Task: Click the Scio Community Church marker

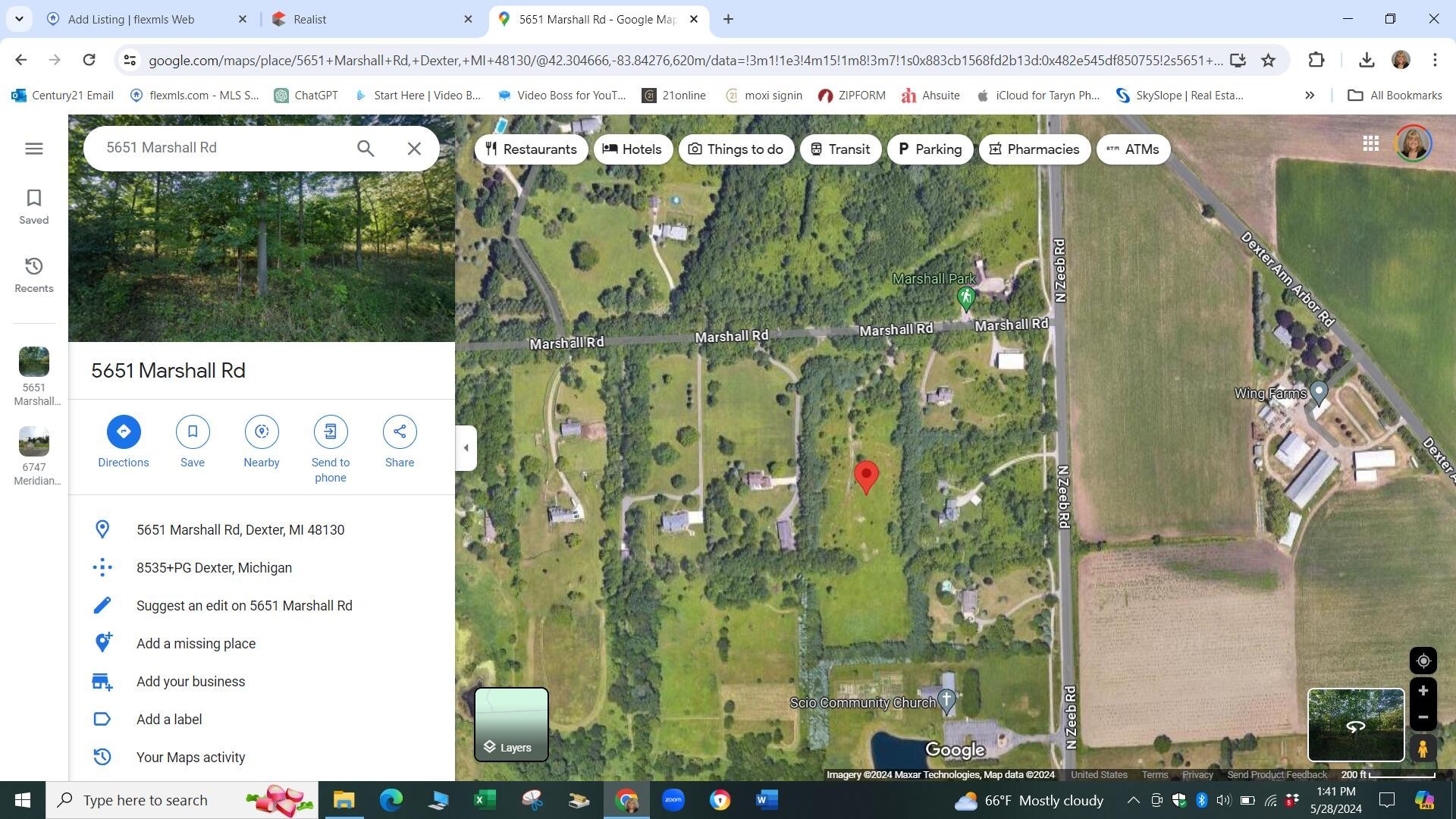Action: (946, 701)
